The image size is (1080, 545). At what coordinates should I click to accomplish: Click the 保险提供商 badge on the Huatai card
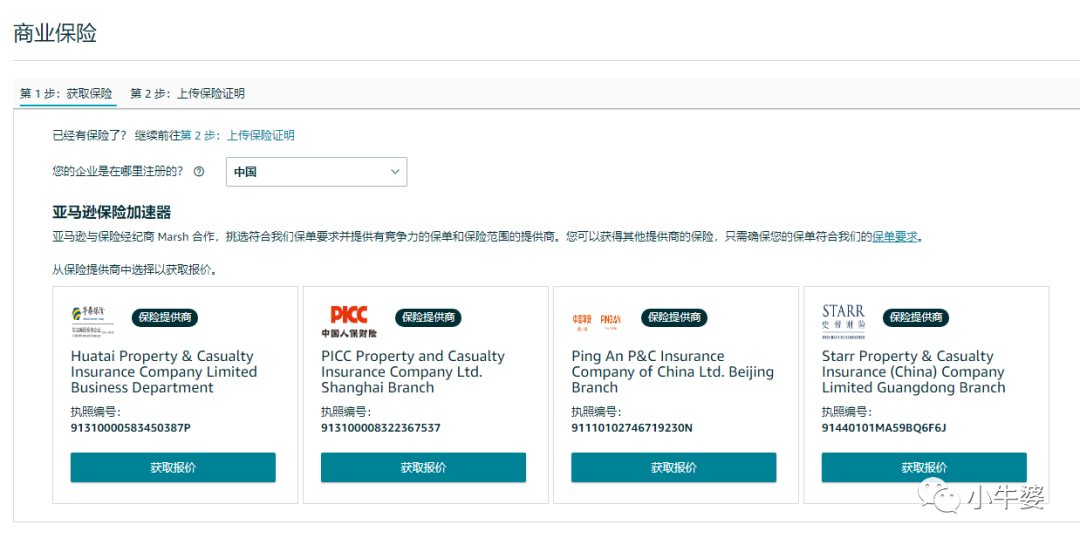(x=165, y=318)
